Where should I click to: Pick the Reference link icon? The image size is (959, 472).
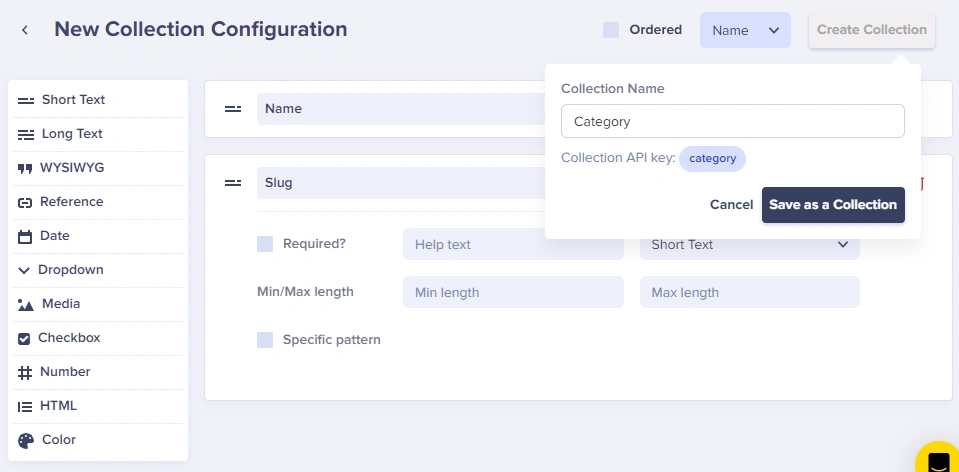[x=25, y=202]
